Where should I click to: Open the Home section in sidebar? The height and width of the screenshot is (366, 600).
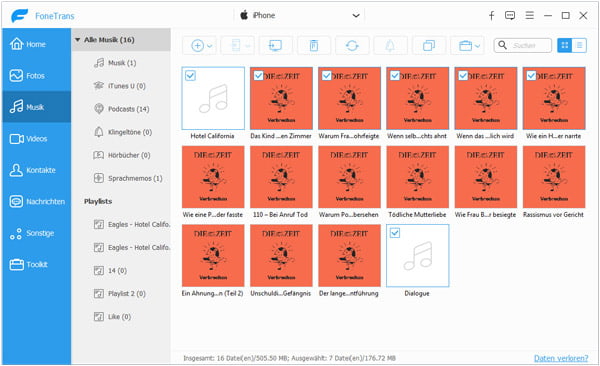(x=36, y=44)
